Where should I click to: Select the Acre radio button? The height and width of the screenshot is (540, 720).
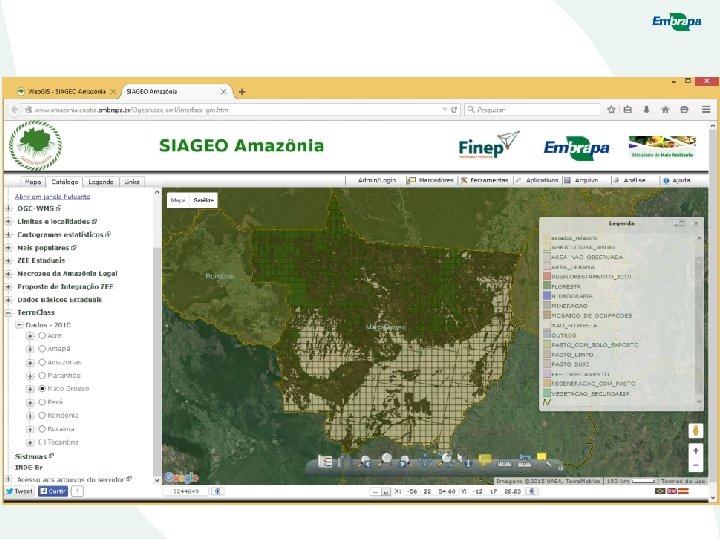tap(42, 336)
